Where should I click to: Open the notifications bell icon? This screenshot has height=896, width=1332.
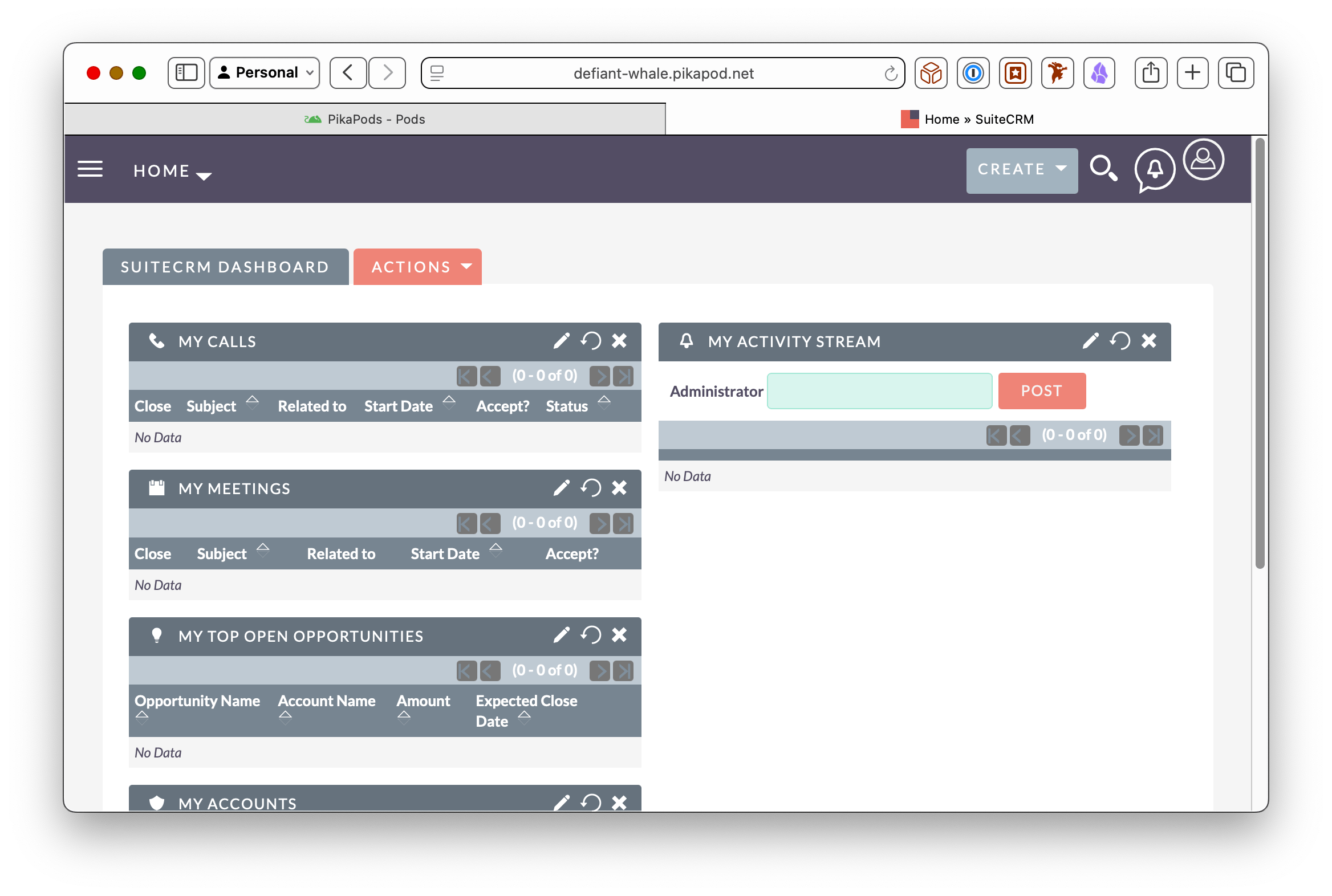tap(1154, 170)
